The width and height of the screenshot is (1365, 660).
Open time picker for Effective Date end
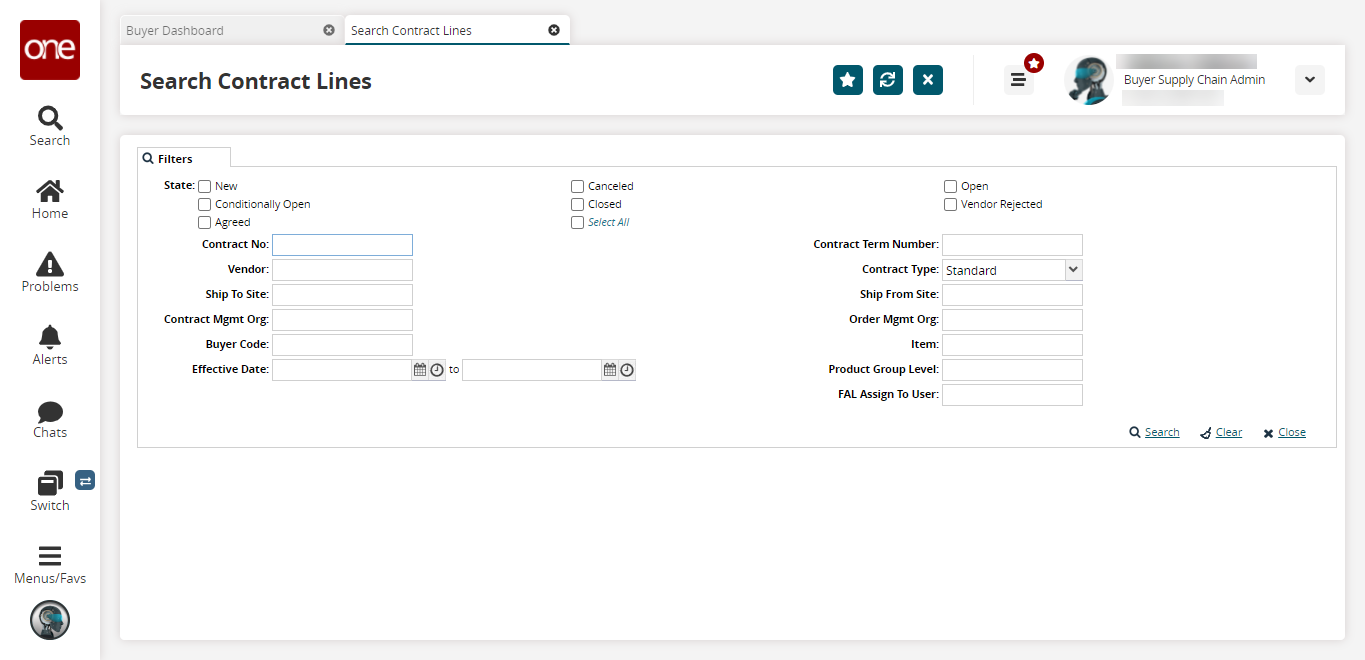[627, 370]
